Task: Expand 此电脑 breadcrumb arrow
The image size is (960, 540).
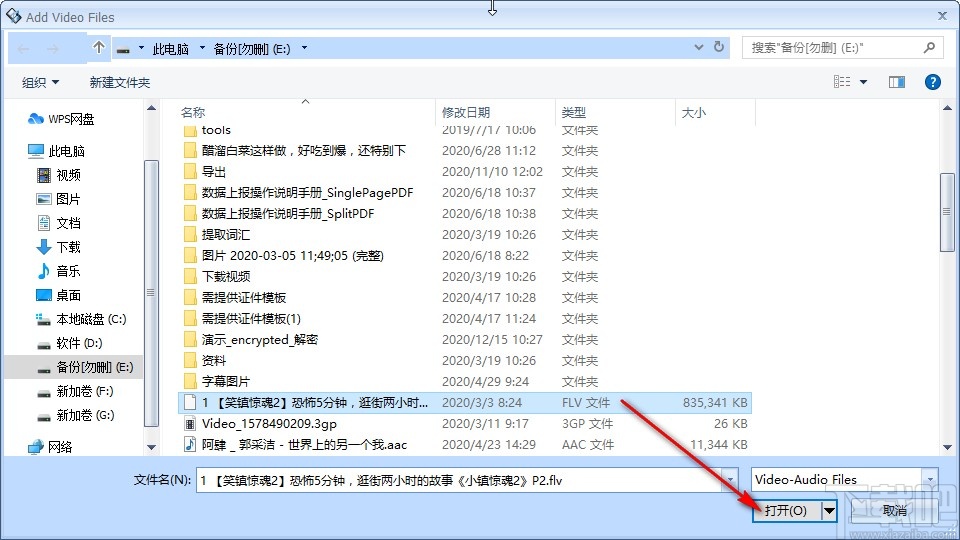Action: click(202, 48)
